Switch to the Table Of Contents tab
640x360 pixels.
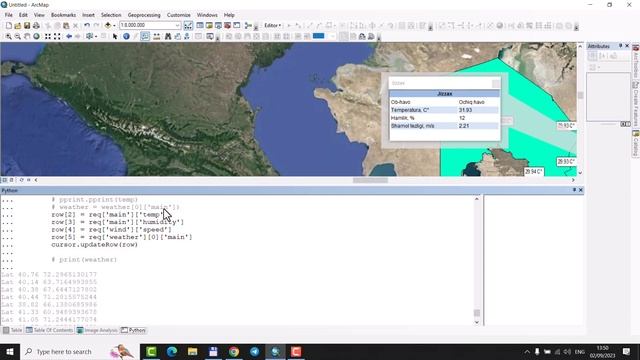point(49,330)
